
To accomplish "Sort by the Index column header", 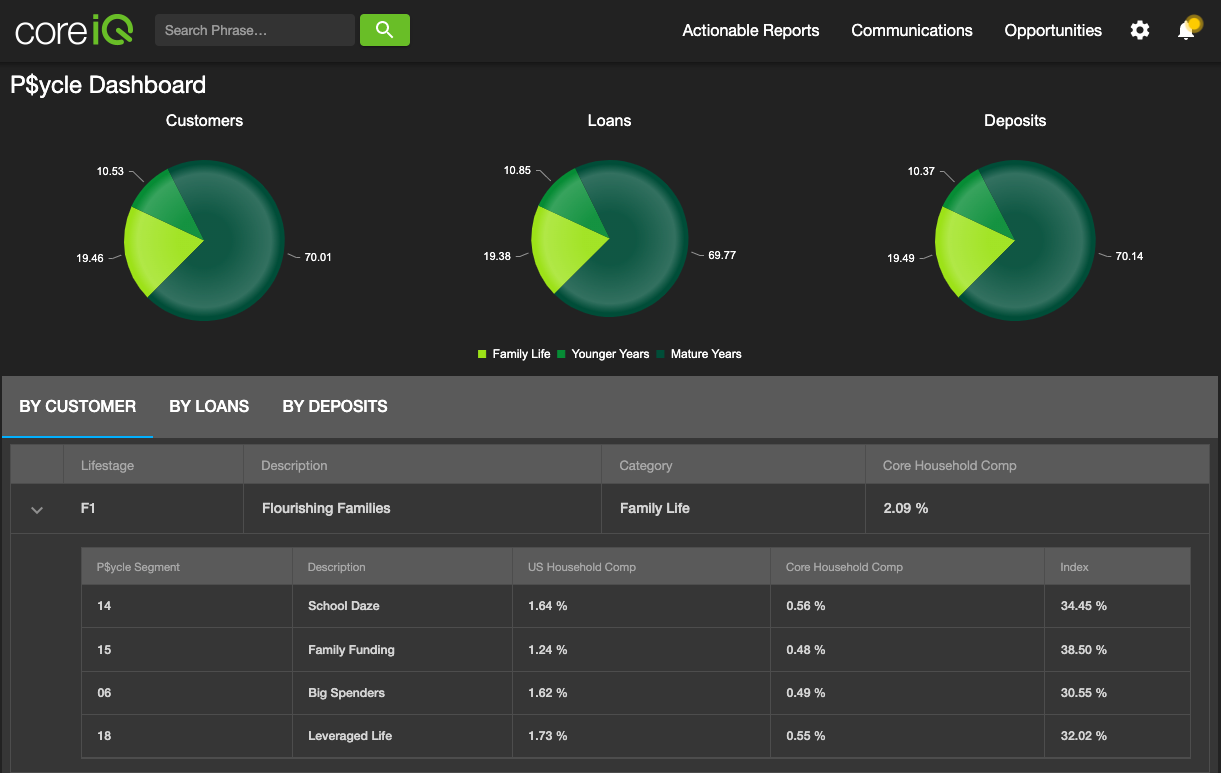I will coord(1117,567).
